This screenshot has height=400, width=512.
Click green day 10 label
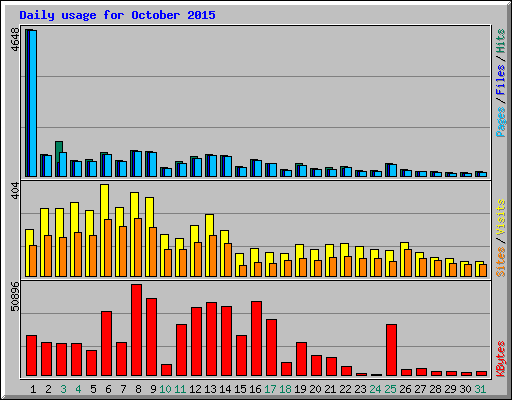165,389
